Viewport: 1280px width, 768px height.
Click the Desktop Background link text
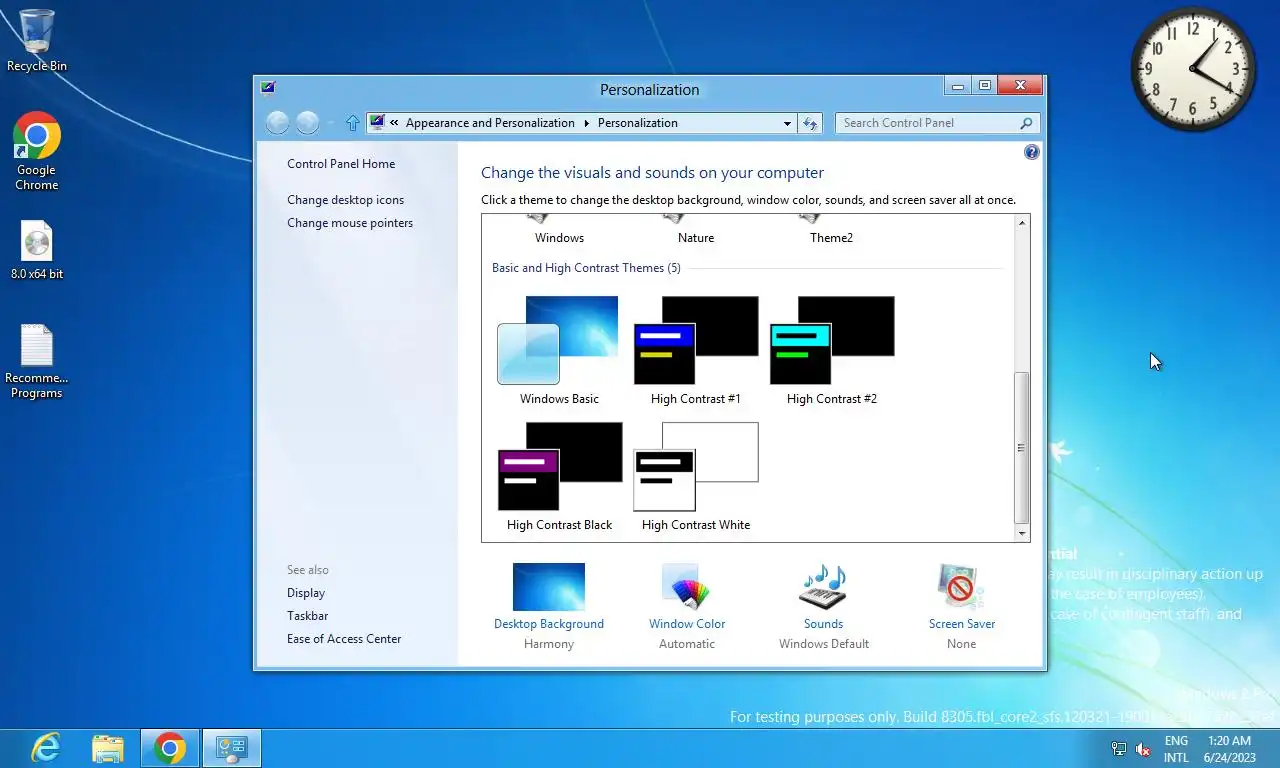point(549,624)
